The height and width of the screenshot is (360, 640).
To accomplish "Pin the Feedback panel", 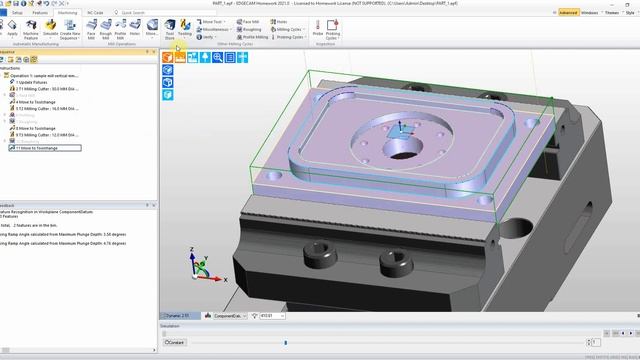I will [147, 205].
